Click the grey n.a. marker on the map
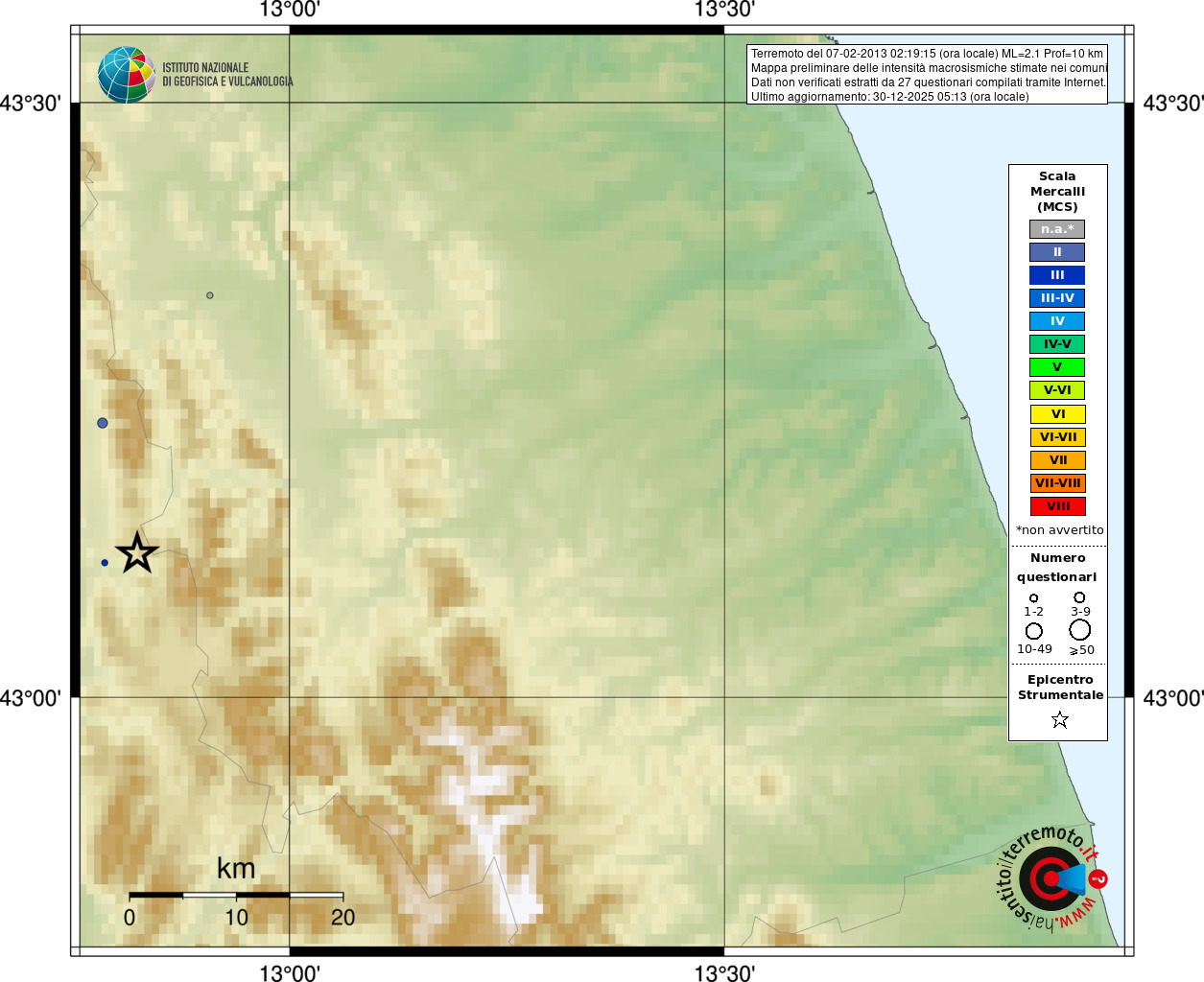 [210, 295]
